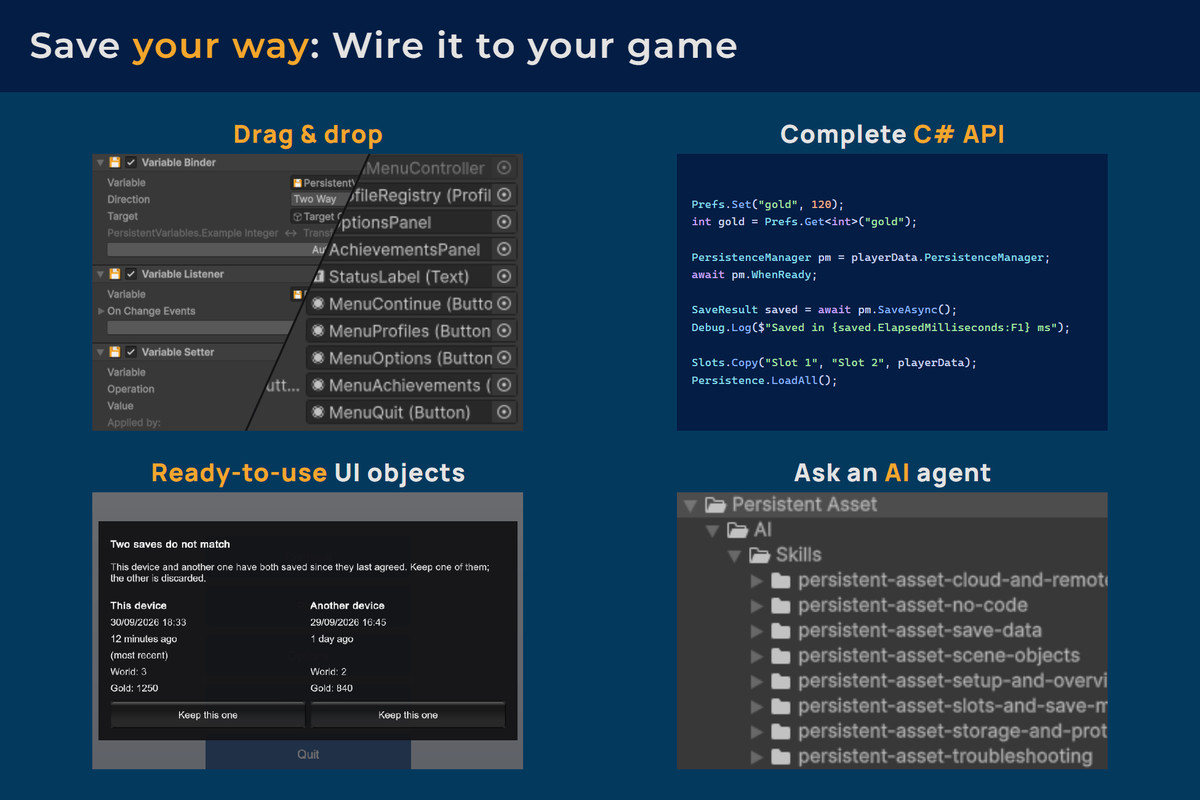Open object picker next to MenuContinue (Button)
Viewport: 1200px width, 800px height.
click(x=504, y=303)
